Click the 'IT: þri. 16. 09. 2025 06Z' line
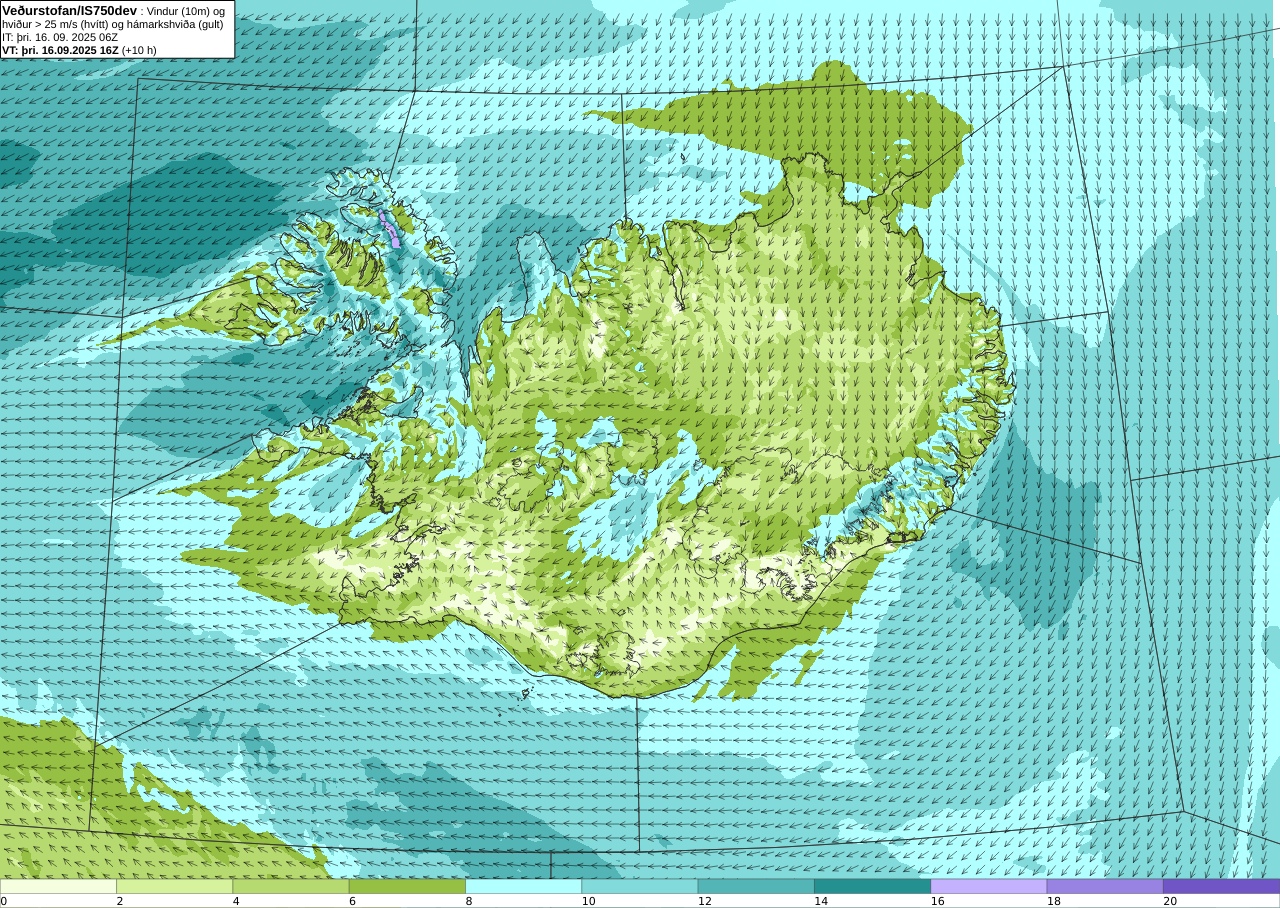1280x908 pixels. [60, 37]
